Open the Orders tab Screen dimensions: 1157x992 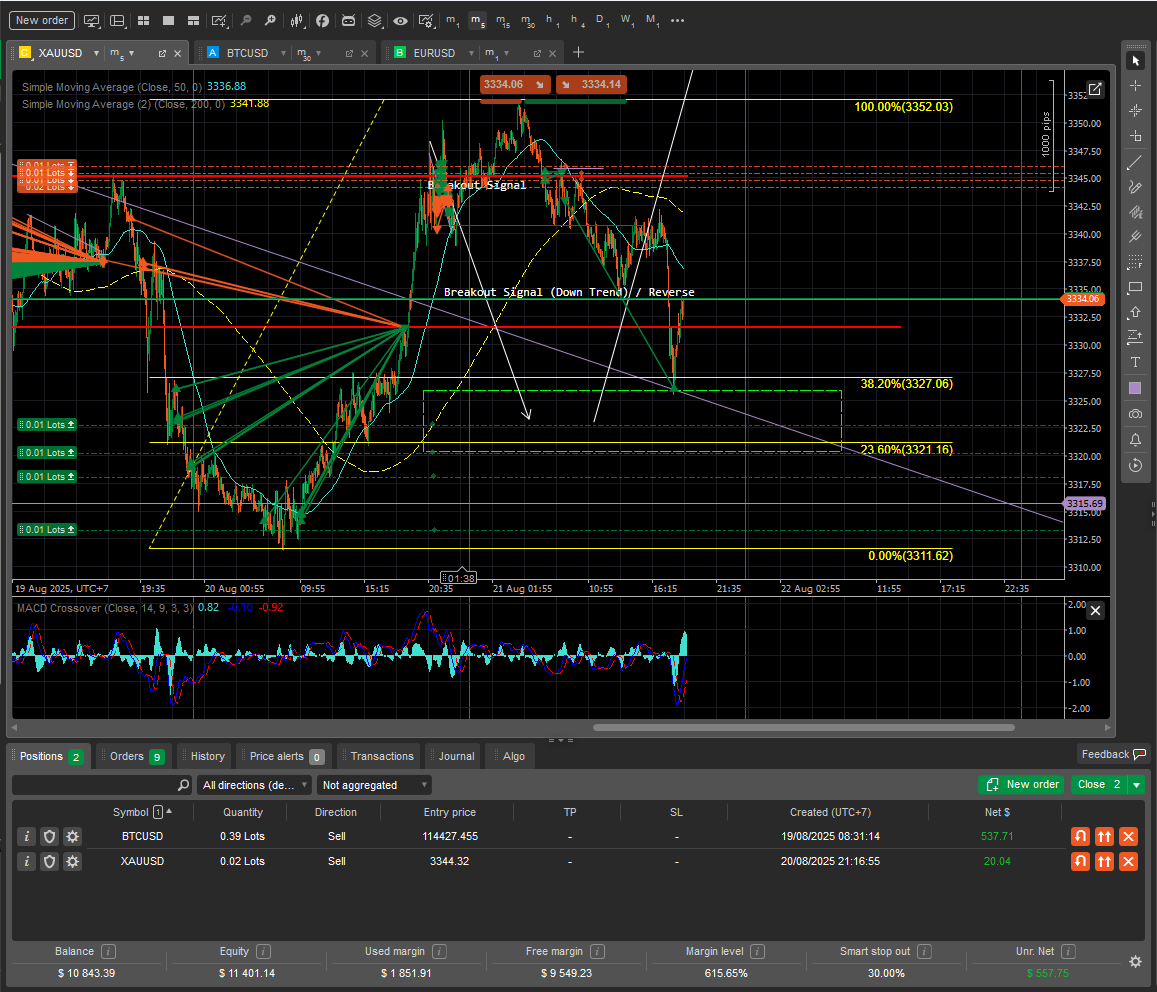135,757
